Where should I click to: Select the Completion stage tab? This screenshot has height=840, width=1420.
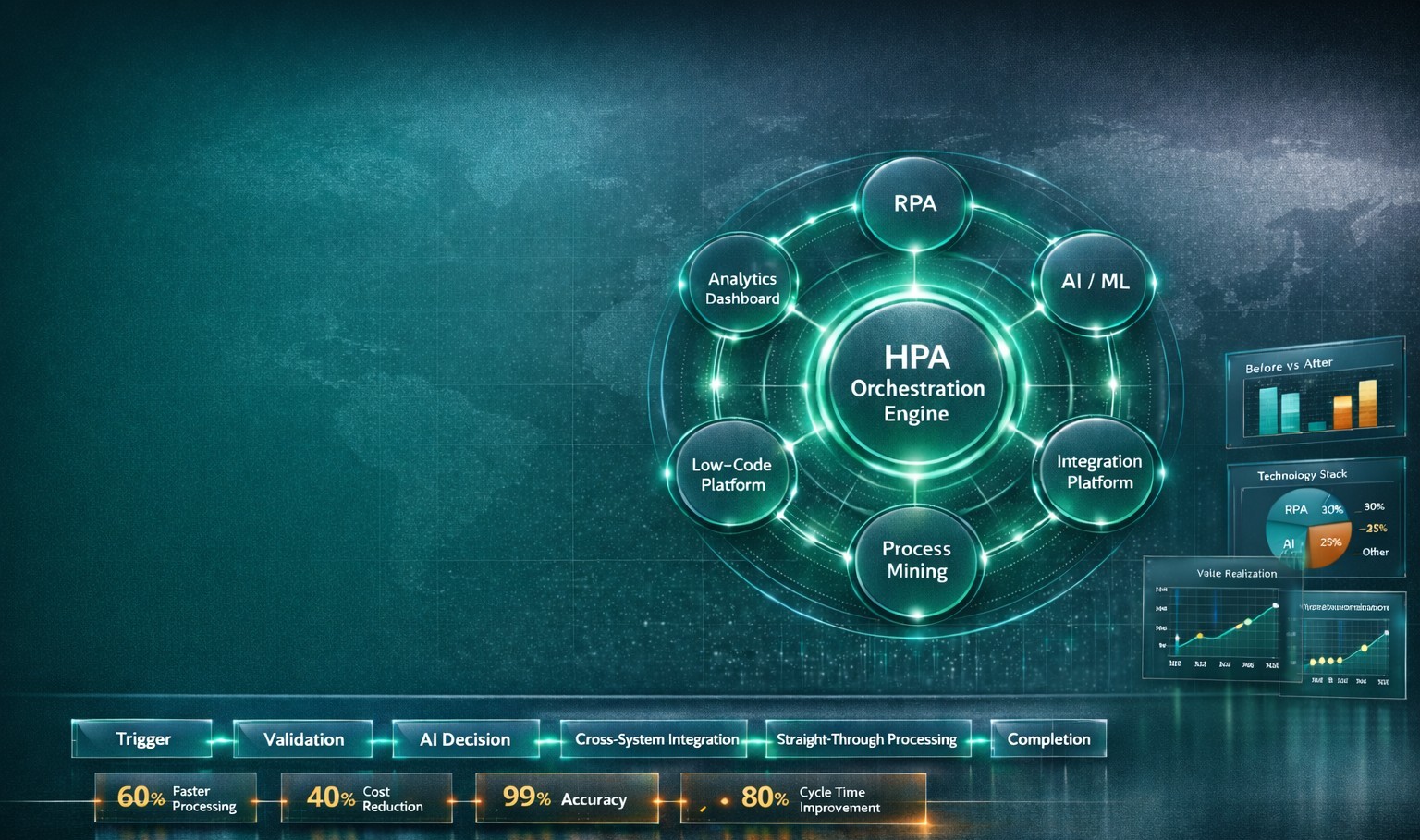[1047, 738]
